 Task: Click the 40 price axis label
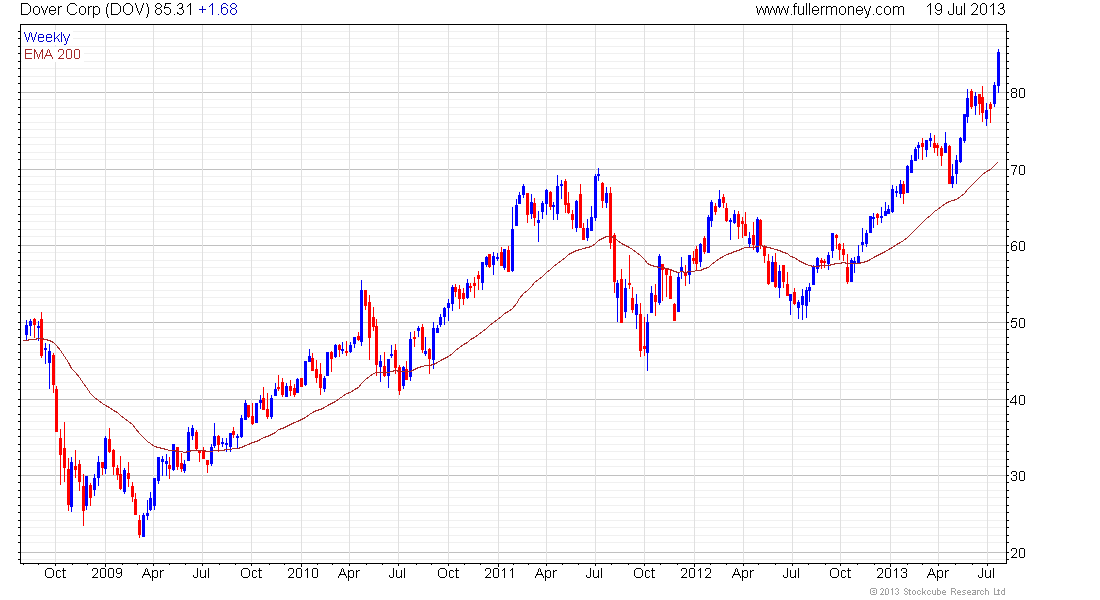(x=1017, y=401)
